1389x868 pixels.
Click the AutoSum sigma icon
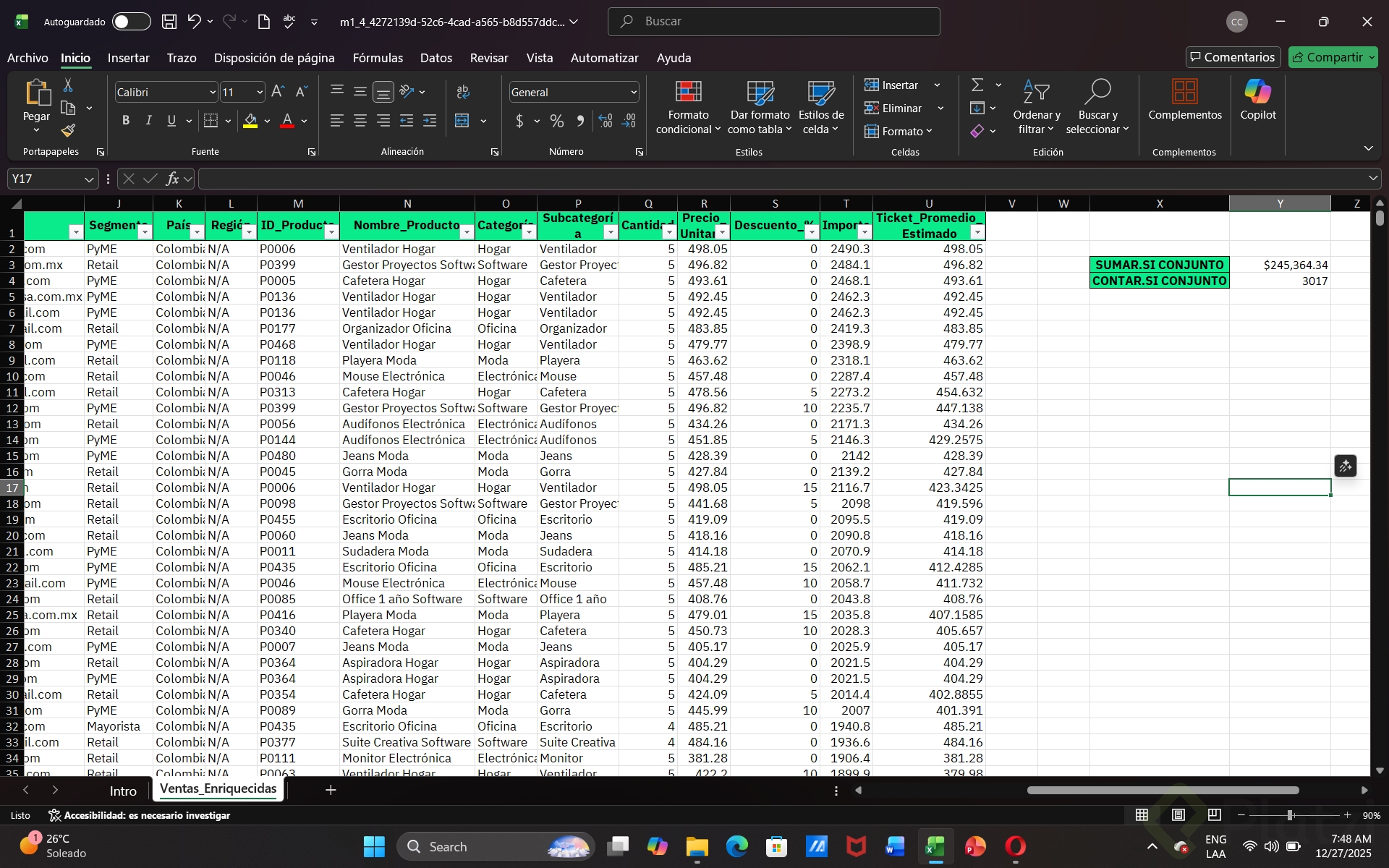coord(977,85)
